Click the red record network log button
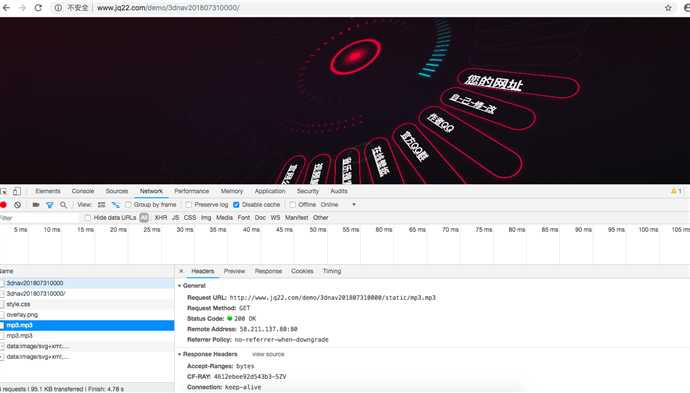690x393 pixels. (x=4, y=205)
